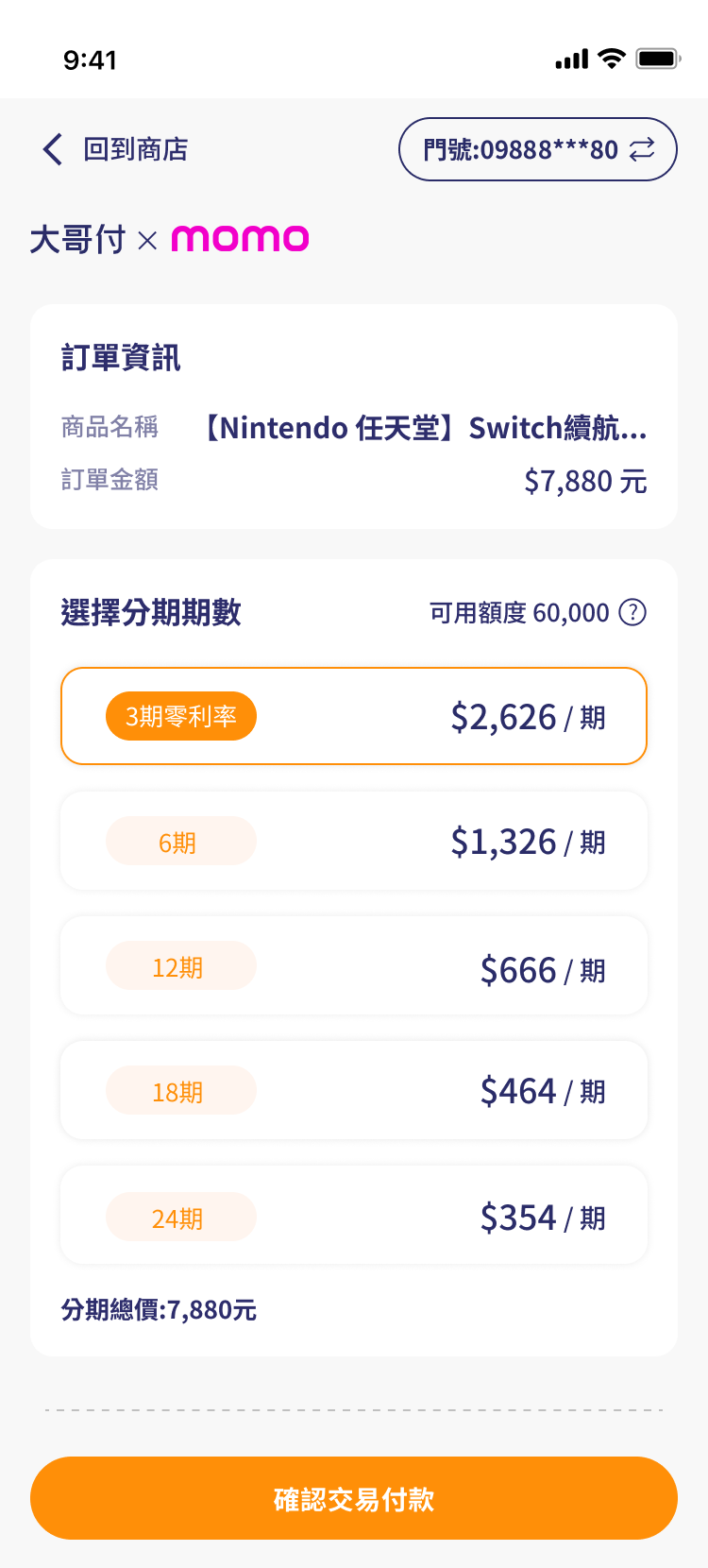The height and width of the screenshot is (1568, 708).
Task: Choose the 24期 installment plan
Action: (354, 1216)
